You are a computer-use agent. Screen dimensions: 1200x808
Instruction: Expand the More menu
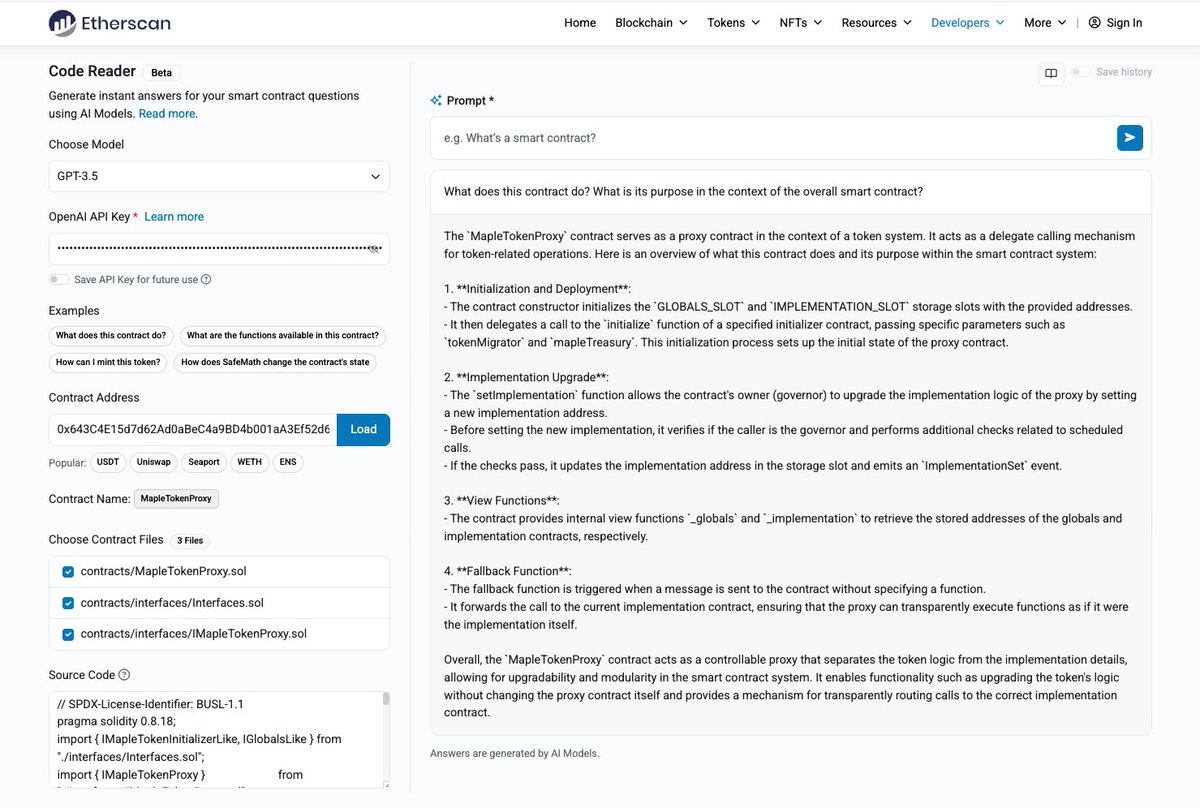click(x=1045, y=23)
